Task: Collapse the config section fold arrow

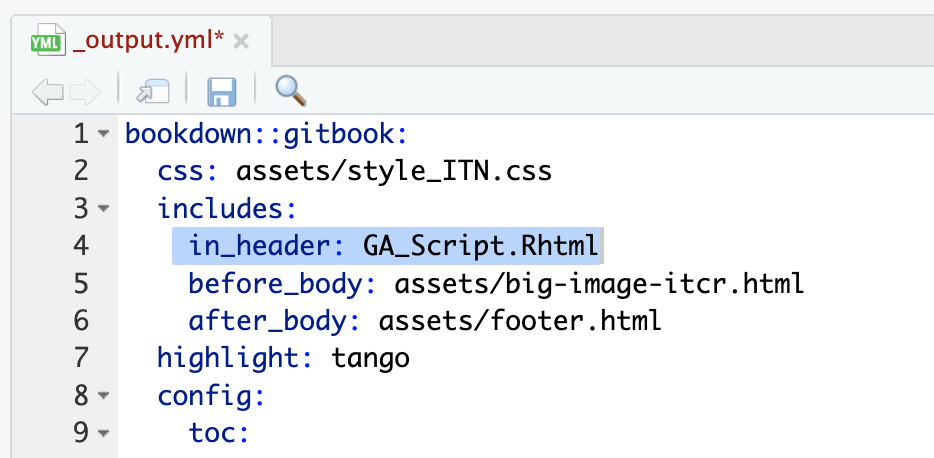Action: click(104, 397)
